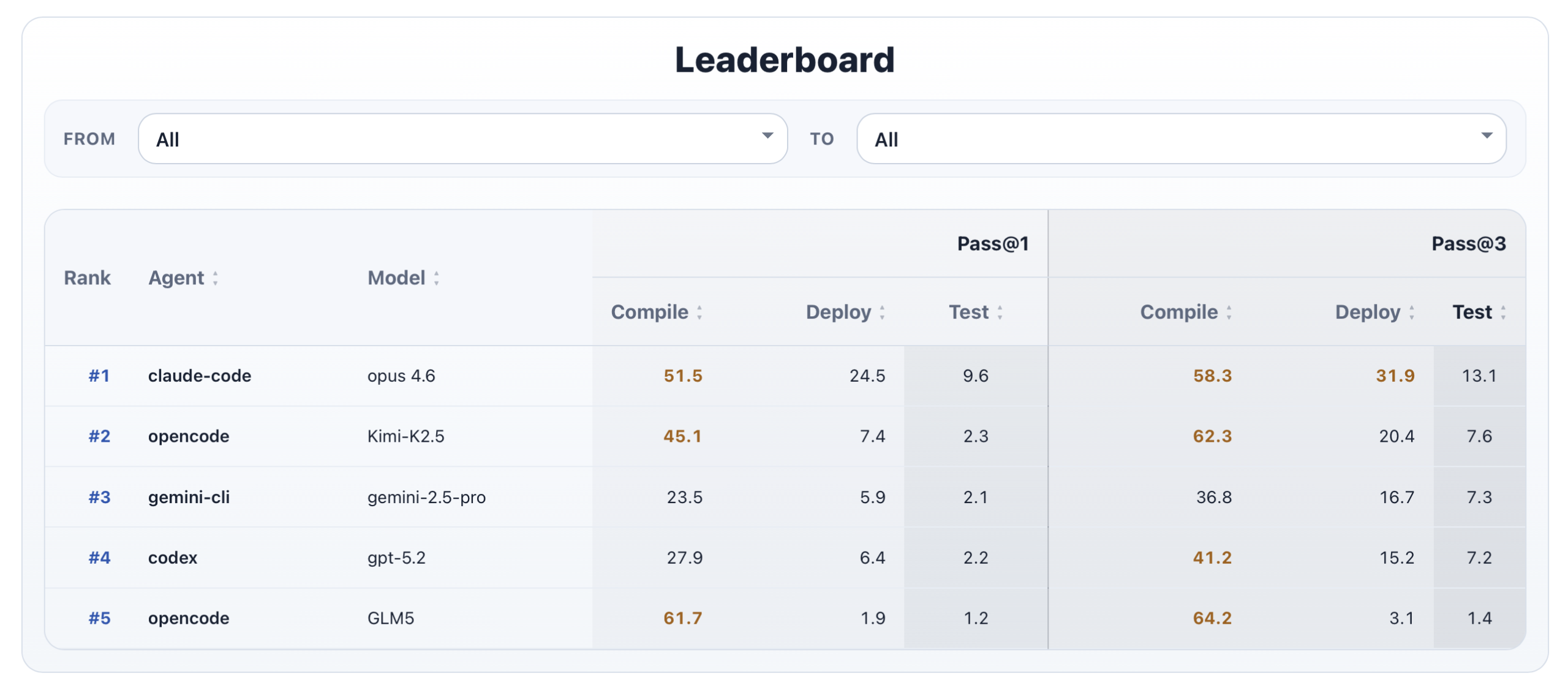Open the FROM filter dropdown
Image resolution: width=1568 pixels, height=690 pixels.
pos(462,138)
